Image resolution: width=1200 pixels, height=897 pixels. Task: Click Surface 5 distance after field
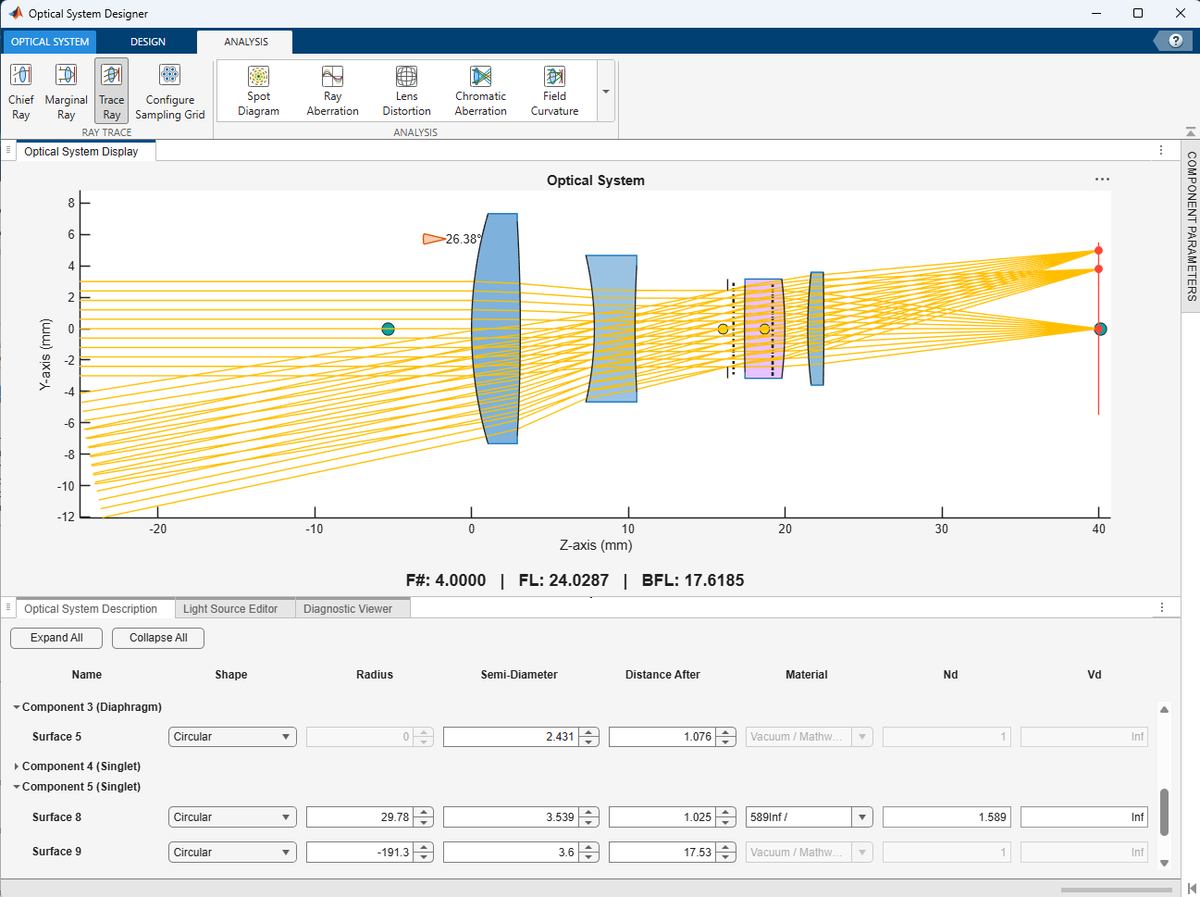662,737
